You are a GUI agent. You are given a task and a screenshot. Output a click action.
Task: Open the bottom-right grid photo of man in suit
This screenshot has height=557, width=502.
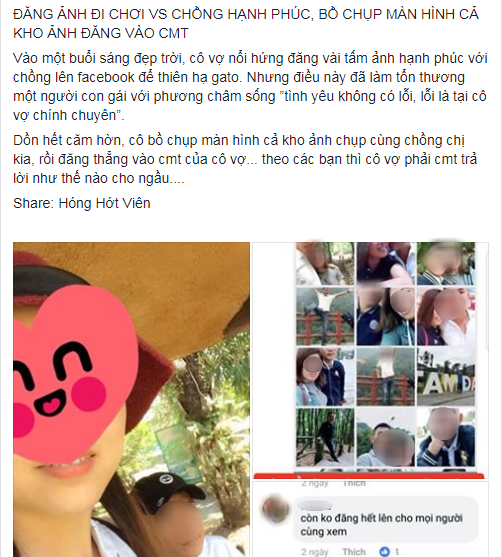point(446,437)
